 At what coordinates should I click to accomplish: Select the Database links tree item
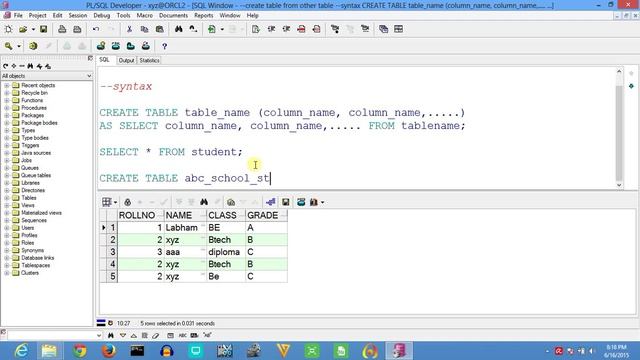click(38, 258)
